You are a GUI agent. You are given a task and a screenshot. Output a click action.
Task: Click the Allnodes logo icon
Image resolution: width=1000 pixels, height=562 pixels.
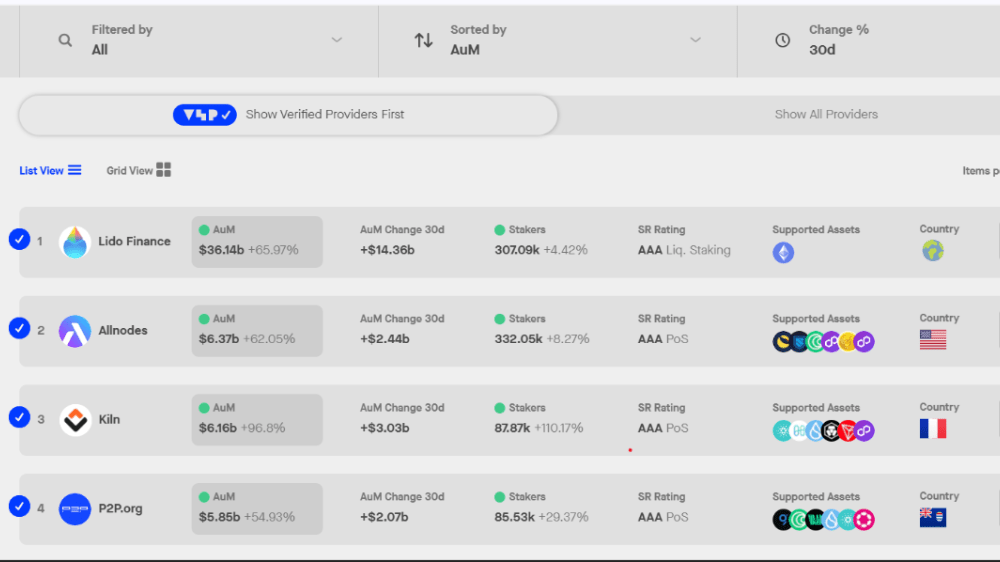click(x=75, y=331)
